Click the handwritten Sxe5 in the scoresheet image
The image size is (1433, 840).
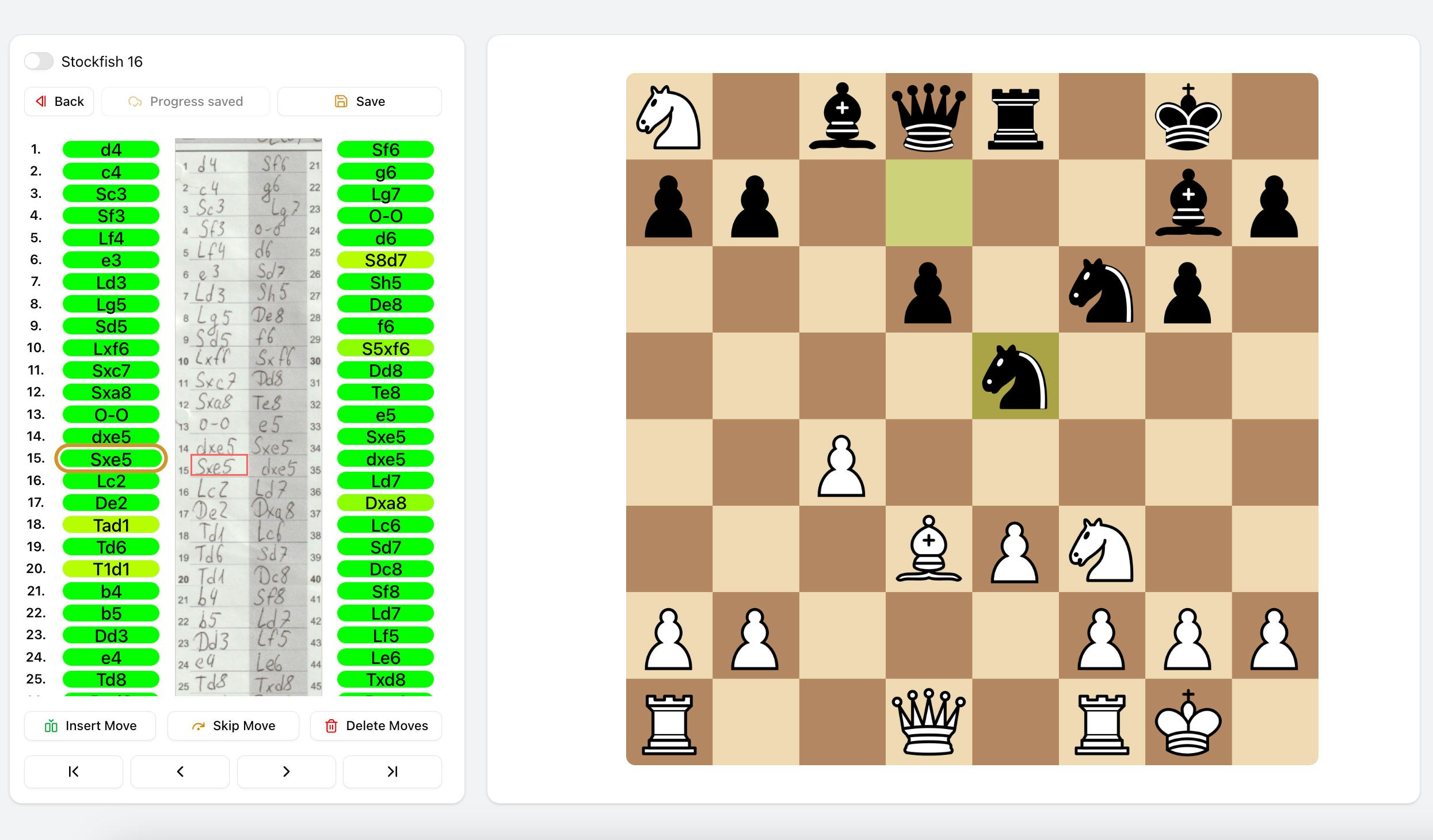pyautogui.click(x=218, y=465)
